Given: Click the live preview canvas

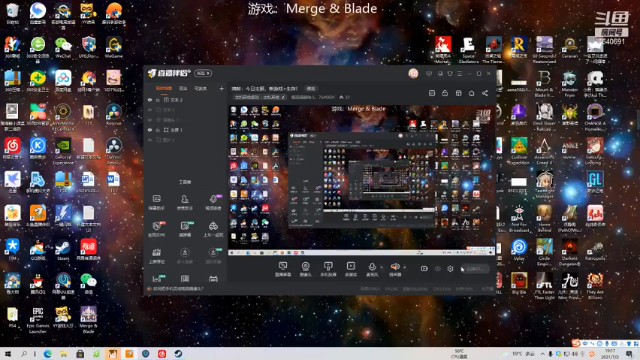Looking at the screenshot, I should tap(362, 180).
